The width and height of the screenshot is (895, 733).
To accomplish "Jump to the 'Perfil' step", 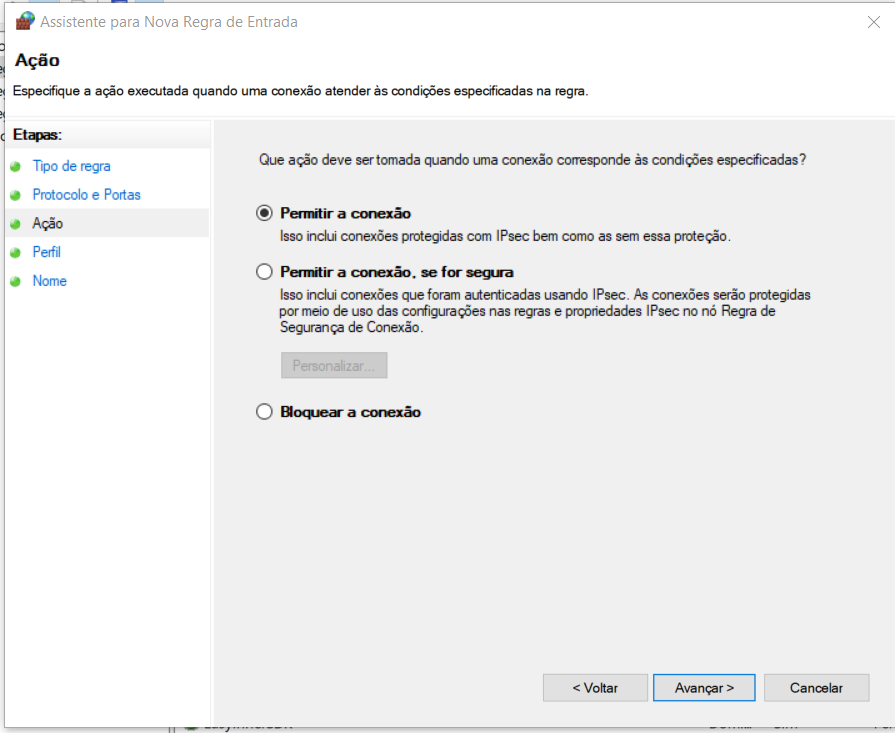I will pyautogui.click(x=46, y=253).
